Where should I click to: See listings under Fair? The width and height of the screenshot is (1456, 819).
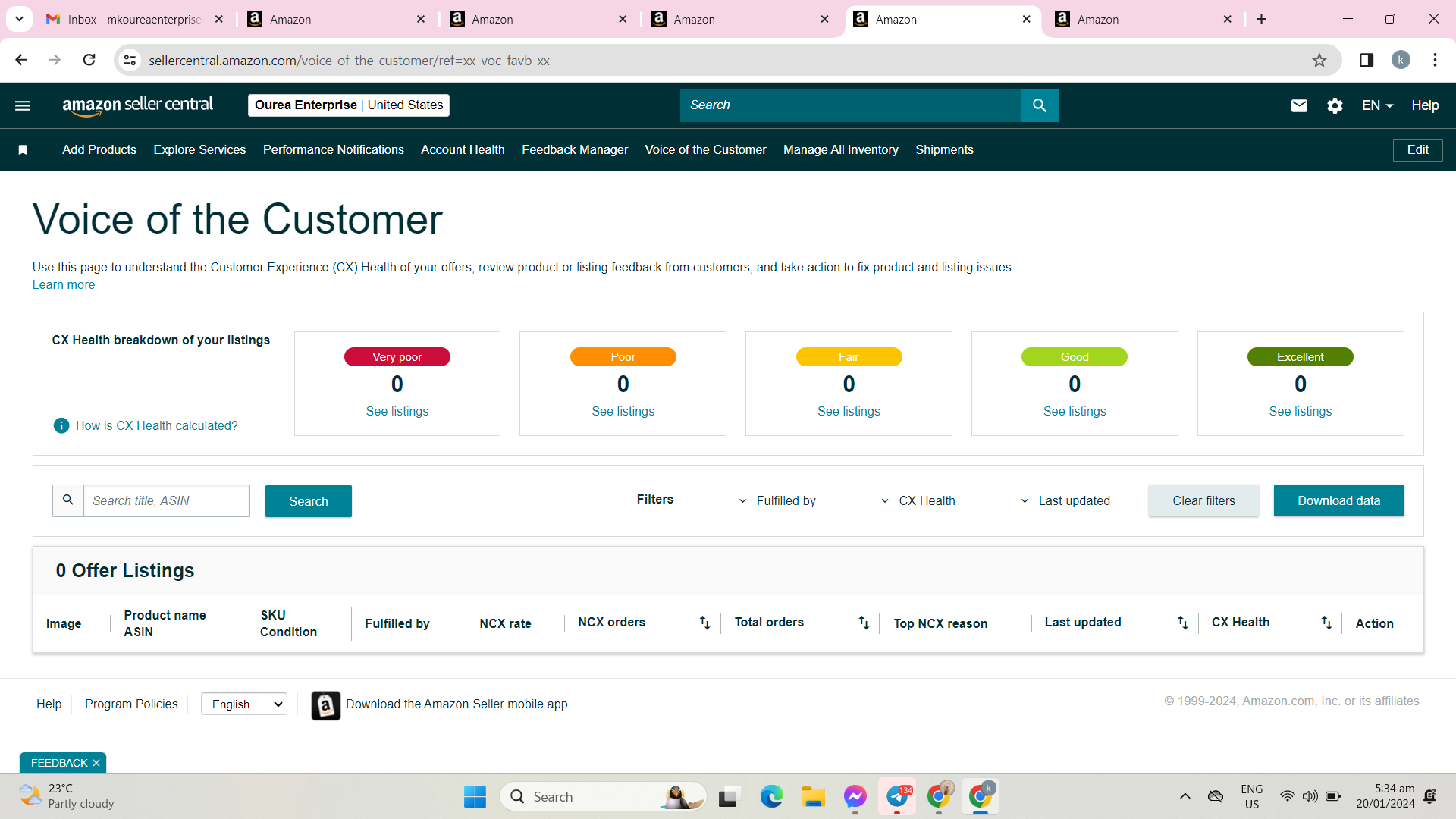click(x=849, y=412)
